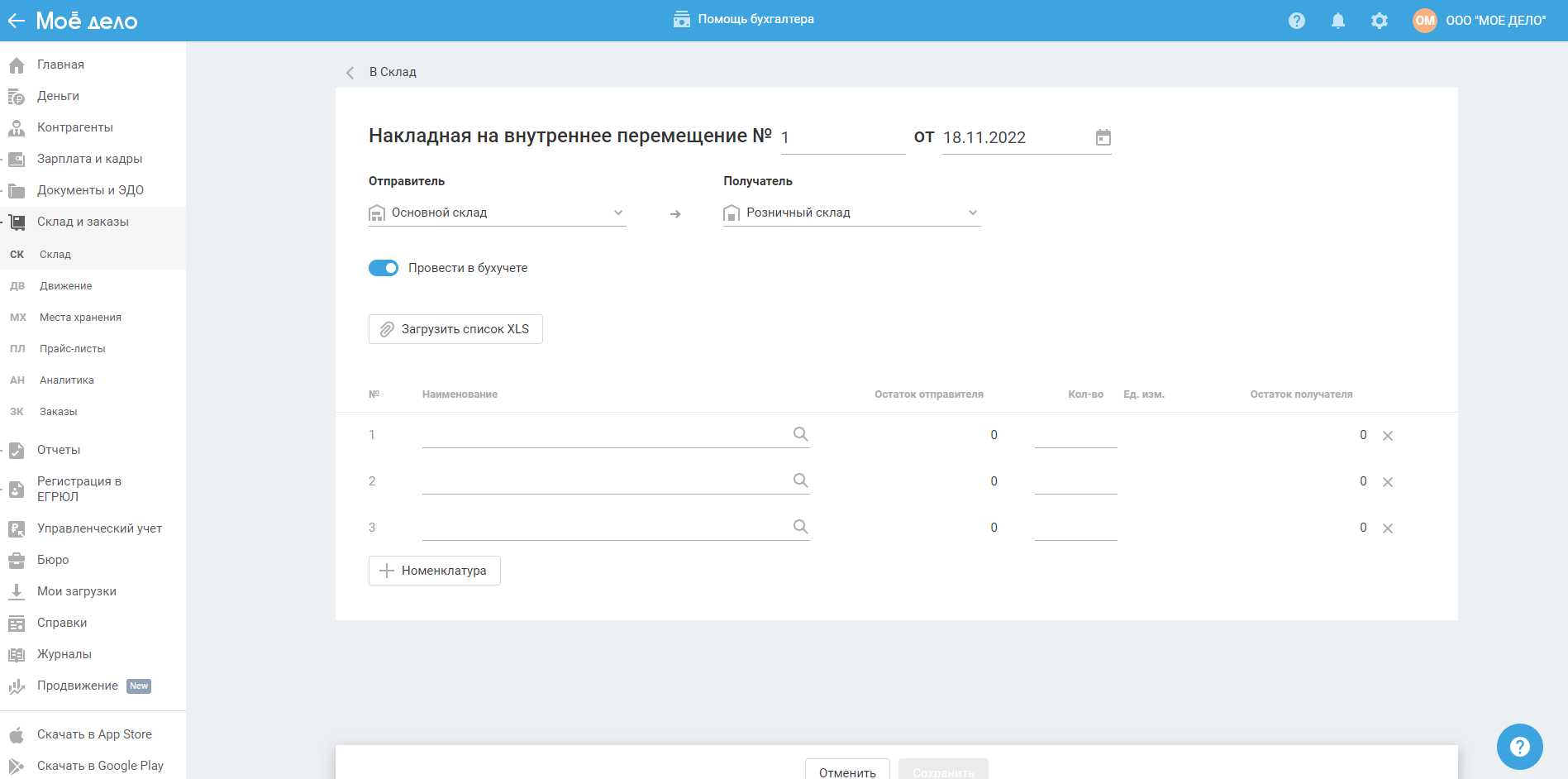Screen dimensions: 1568x779
Task: Click the OM user avatar
Action: [1424, 21]
